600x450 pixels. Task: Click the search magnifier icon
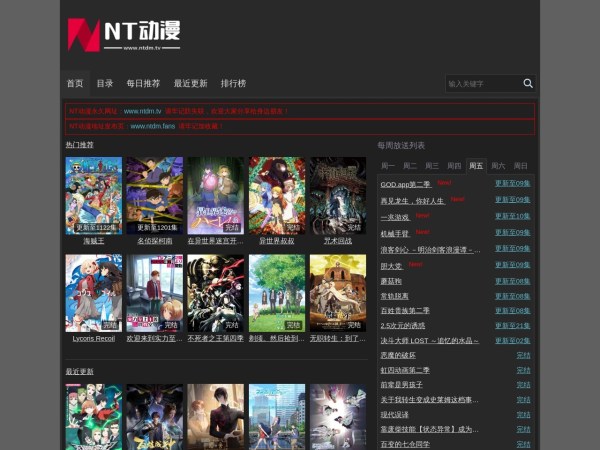tap(528, 83)
